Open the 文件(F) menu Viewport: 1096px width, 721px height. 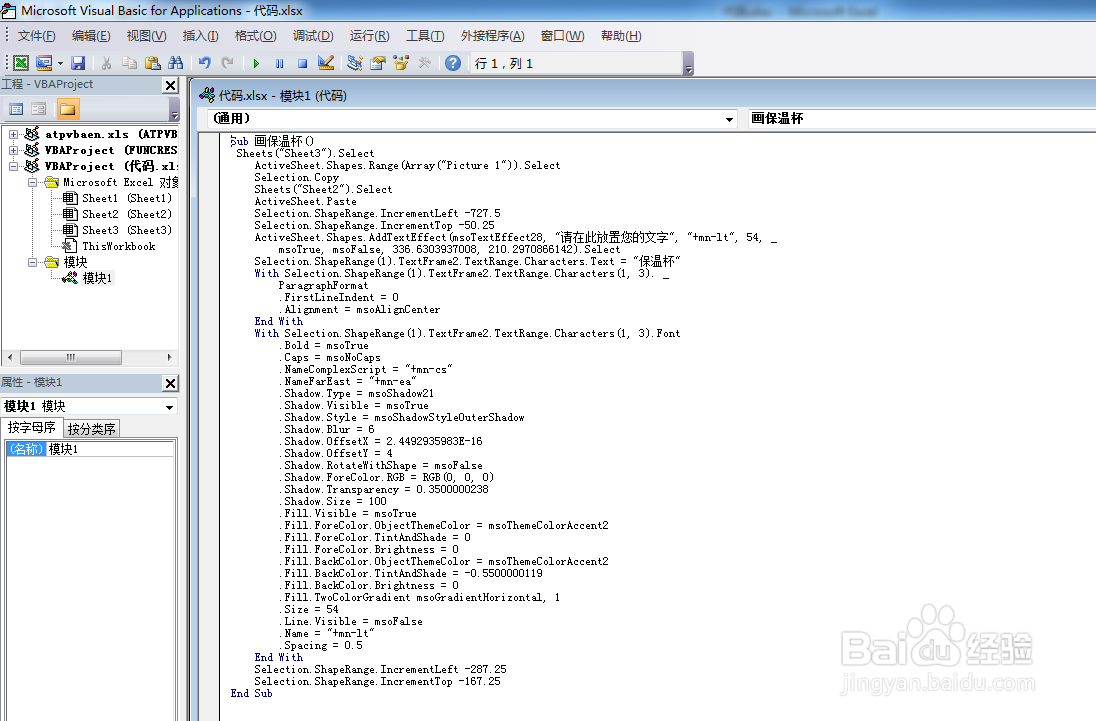[36, 36]
